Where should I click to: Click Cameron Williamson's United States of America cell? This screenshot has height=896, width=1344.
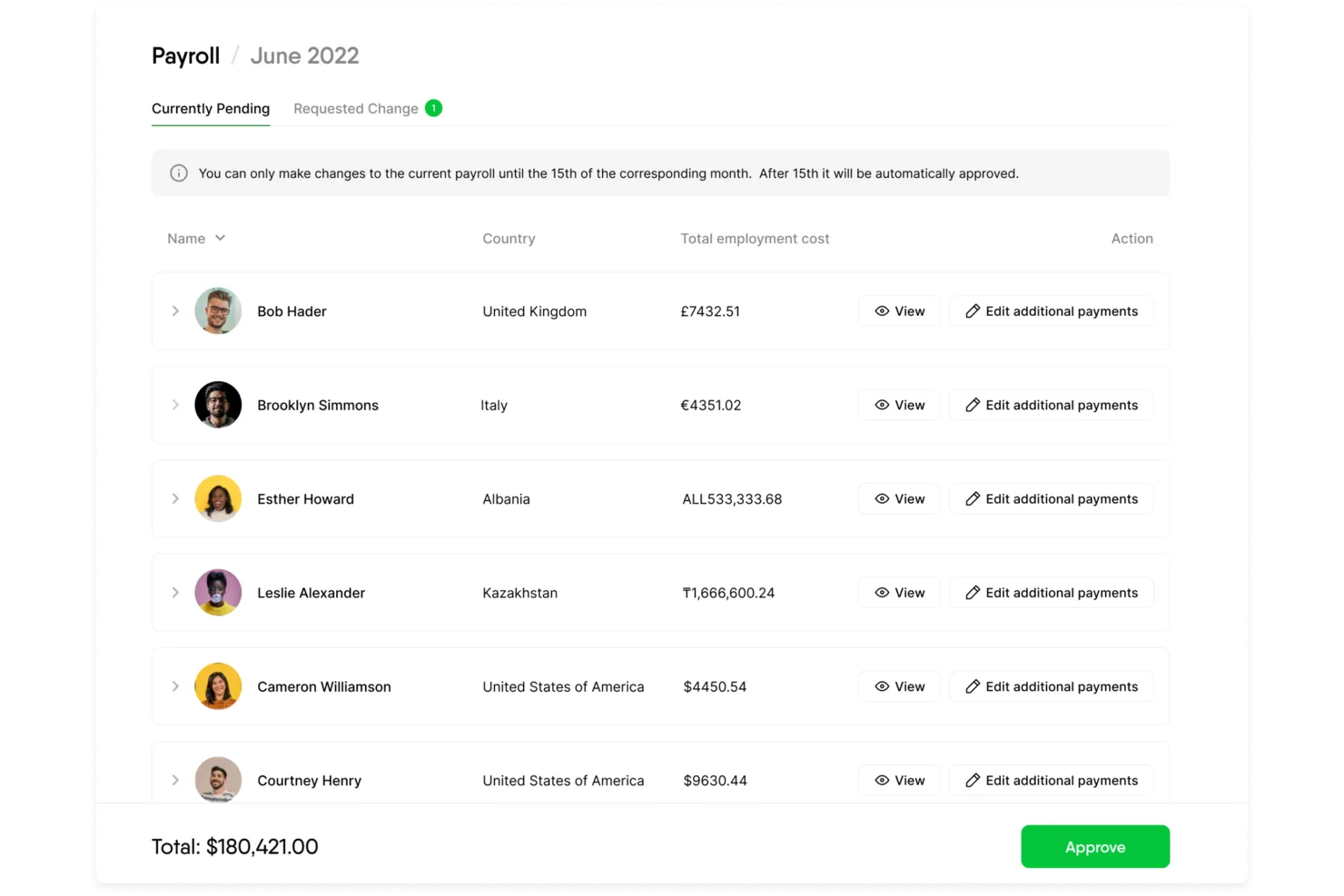click(x=563, y=686)
